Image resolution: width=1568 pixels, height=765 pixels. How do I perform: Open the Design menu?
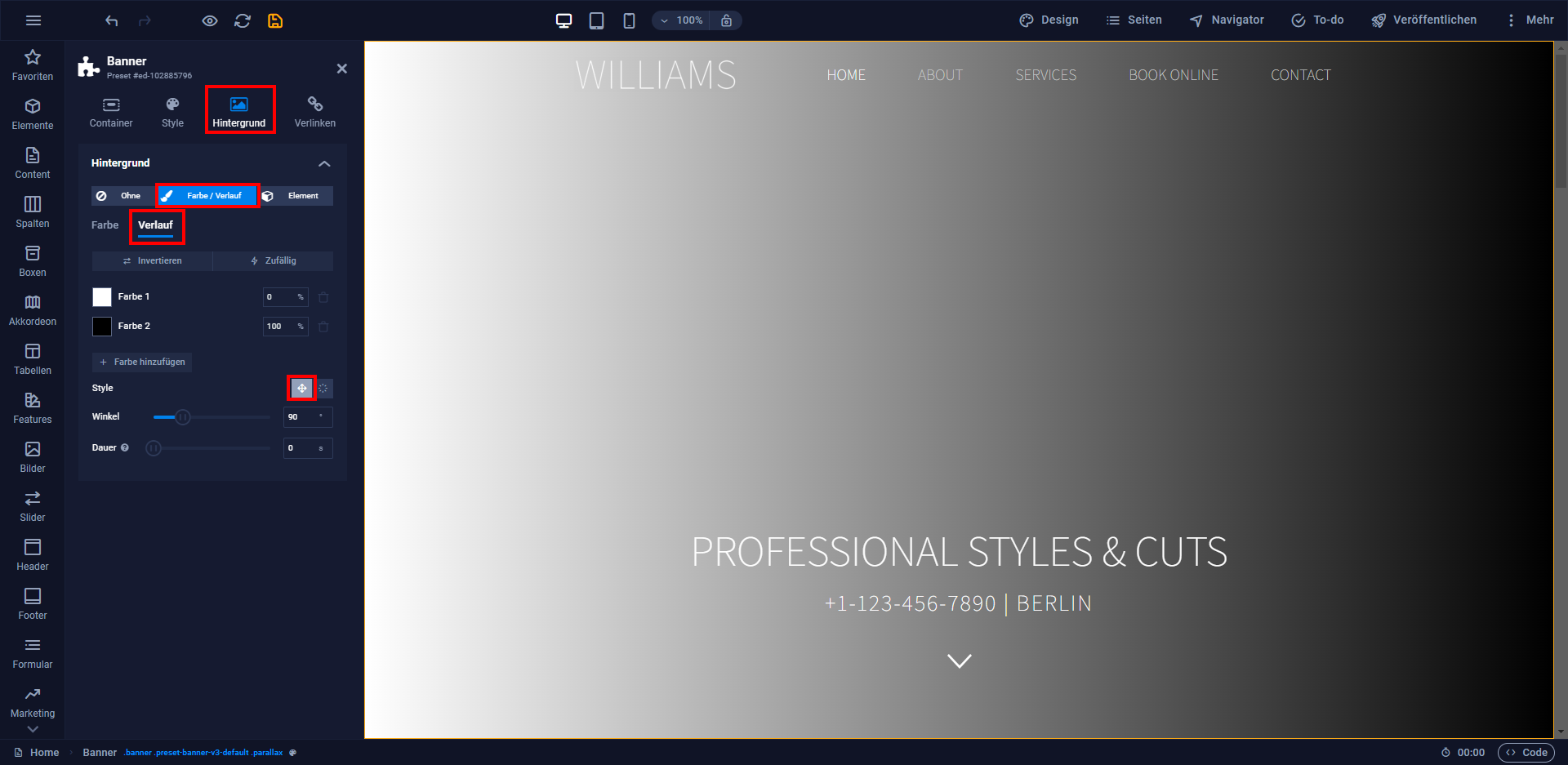1049,20
